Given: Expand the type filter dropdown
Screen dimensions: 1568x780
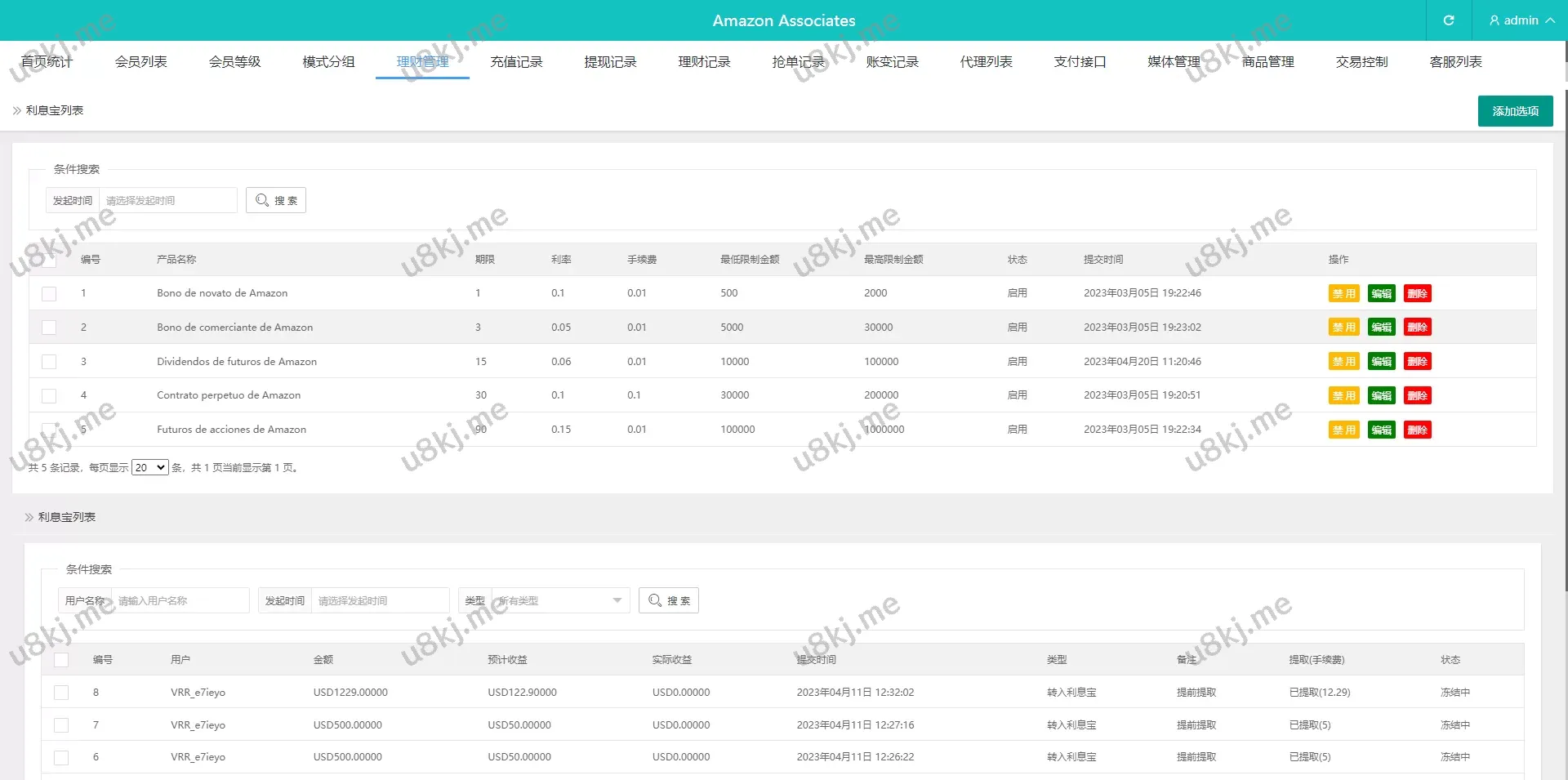Looking at the screenshot, I should point(617,600).
